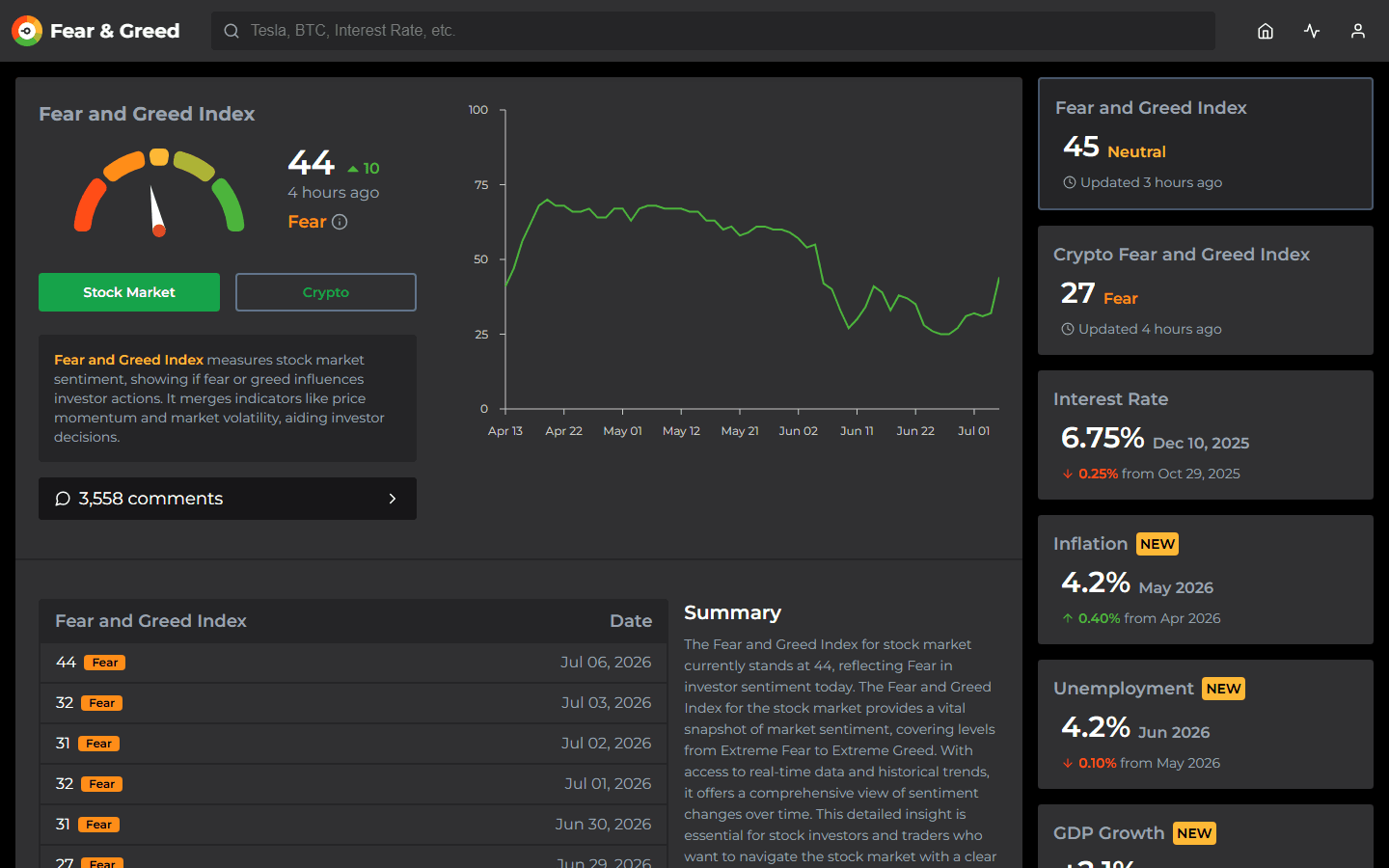Click the comment bubble icon
The image size is (1389, 868).
pos(63,499)
